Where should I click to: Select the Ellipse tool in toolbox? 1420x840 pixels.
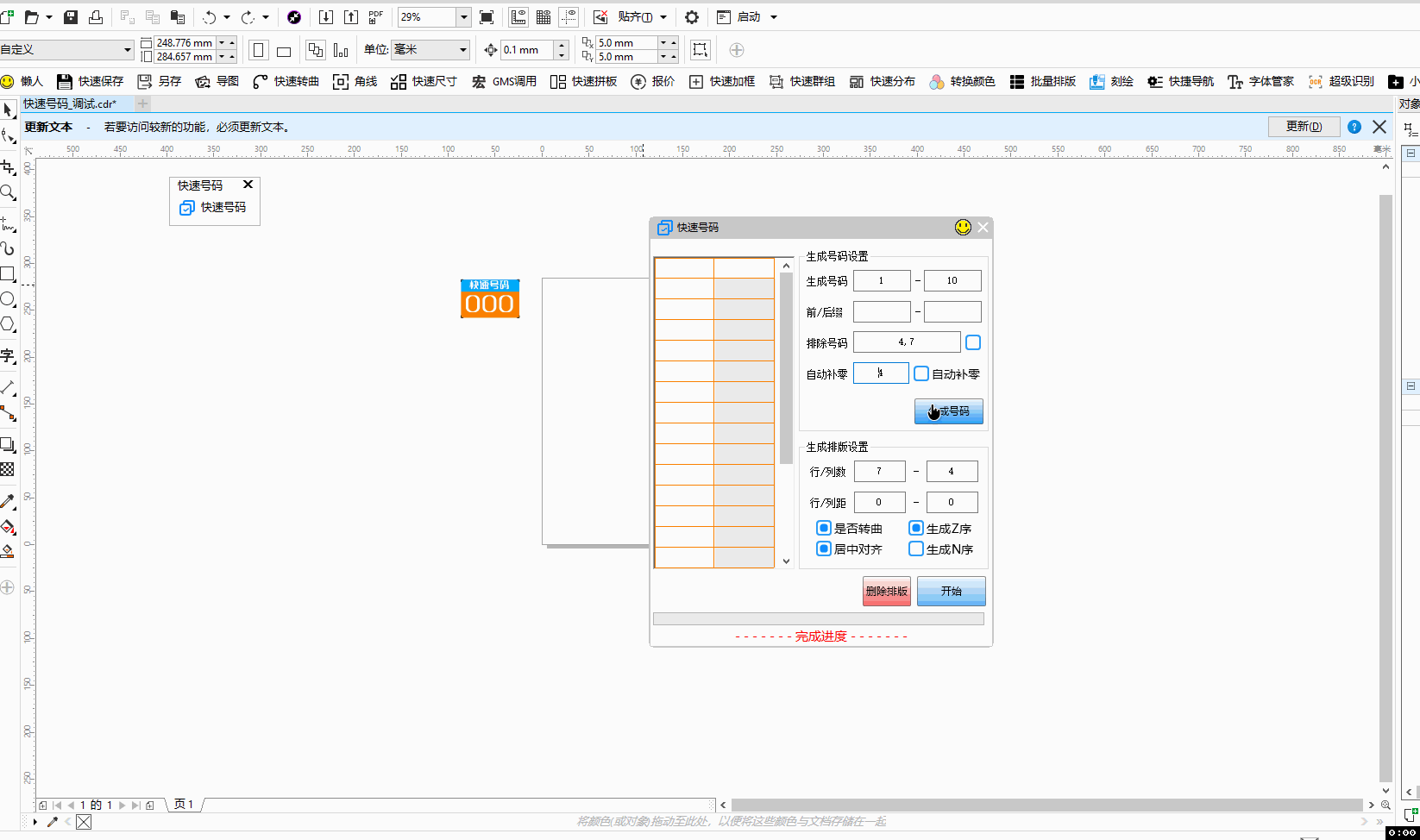[x=8, y=299]
